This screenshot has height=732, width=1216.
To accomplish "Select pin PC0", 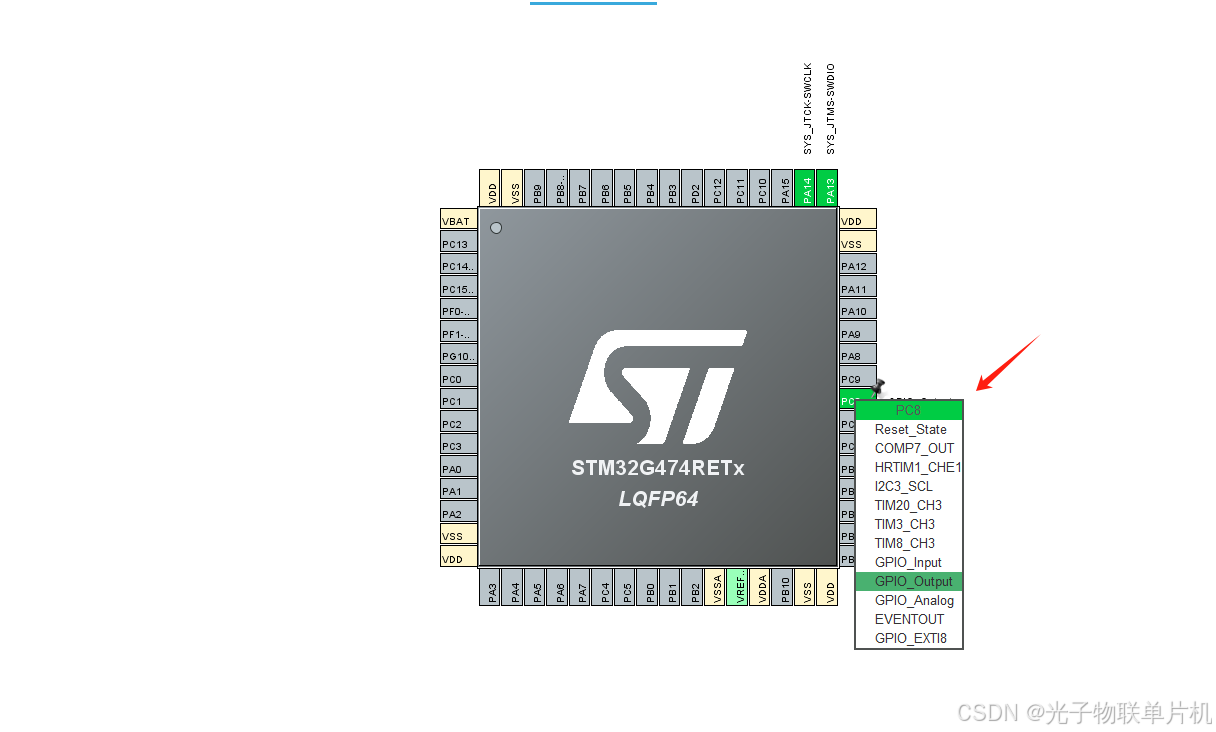I will [459, 378].
